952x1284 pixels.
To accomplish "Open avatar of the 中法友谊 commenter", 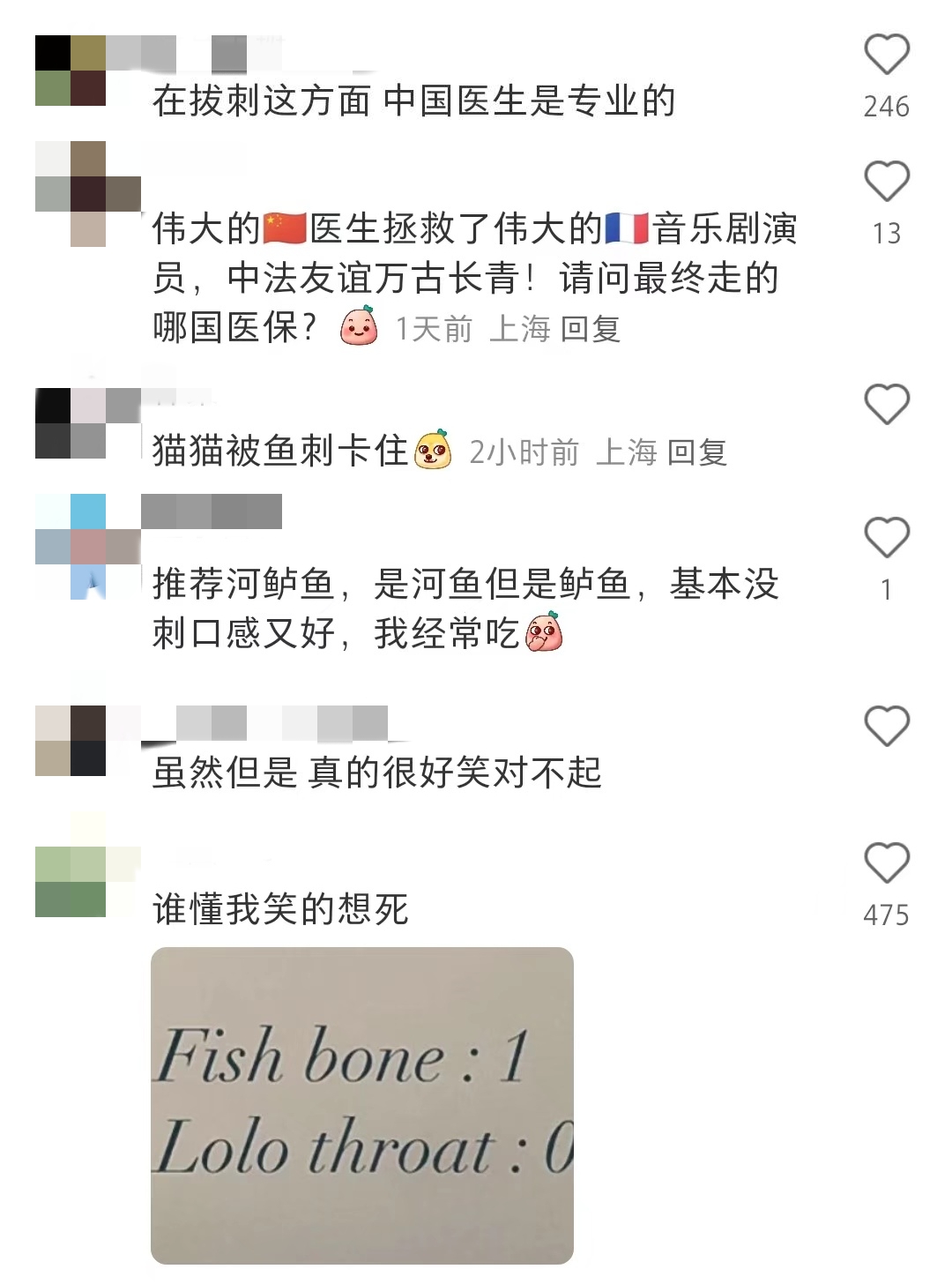I will 88,194.
